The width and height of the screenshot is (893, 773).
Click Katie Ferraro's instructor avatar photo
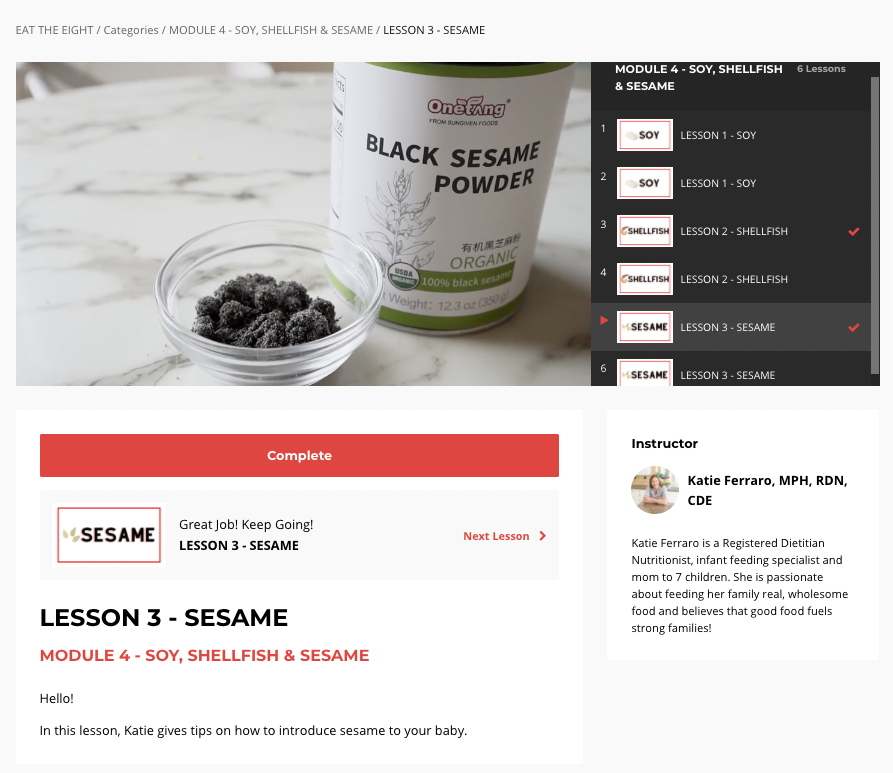click(654, 490)
